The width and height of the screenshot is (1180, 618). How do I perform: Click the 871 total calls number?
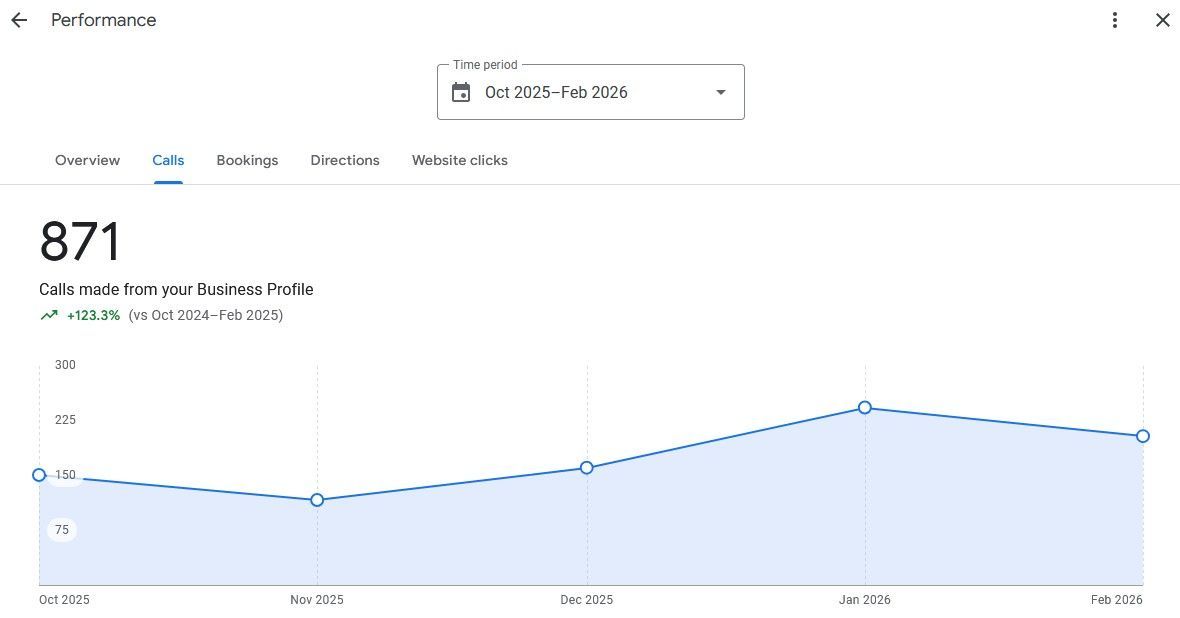[80, 242]
